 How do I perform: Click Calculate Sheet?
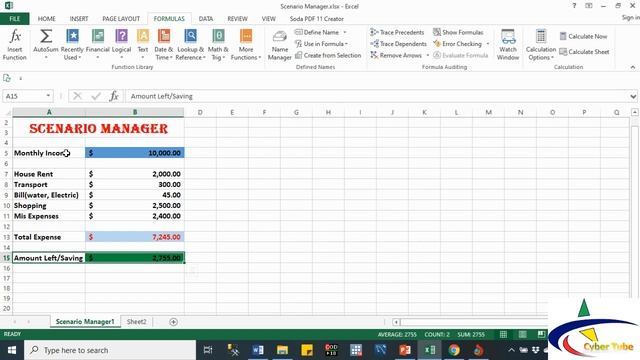(584, 52)
